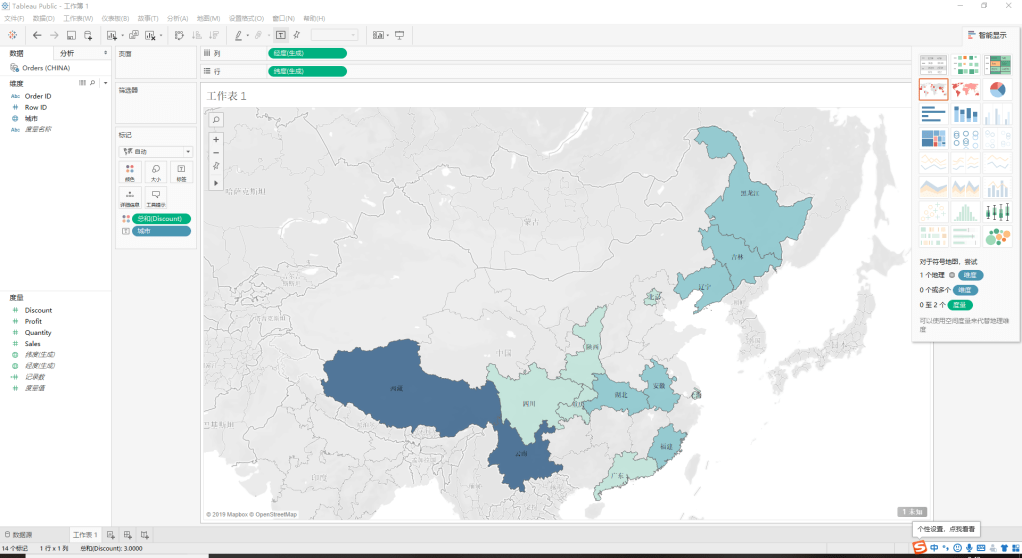Click the save icon in toolbar
This screenshot has height=558, width=1022.
point(71,35)
